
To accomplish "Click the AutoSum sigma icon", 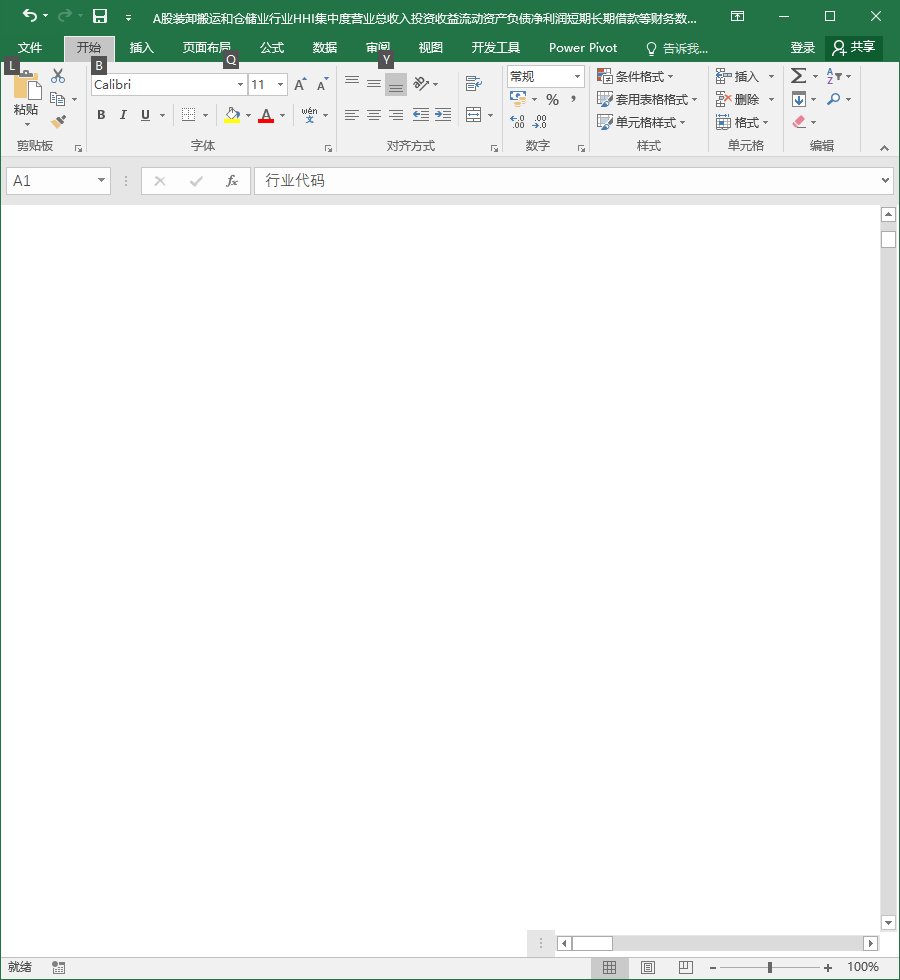I will [798, 76].
